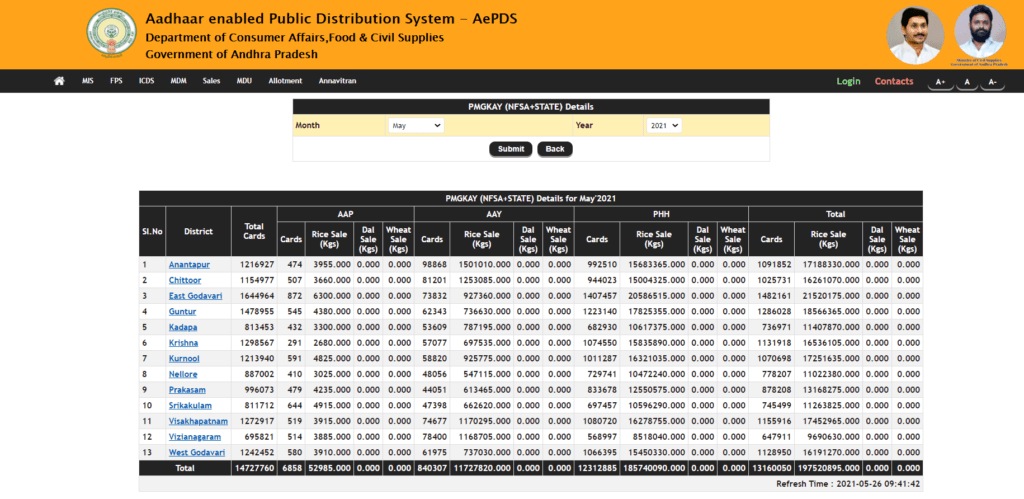The image size is (1024, 499).
Task: Open Krishna district details
Action: click(x=184, y=343)
